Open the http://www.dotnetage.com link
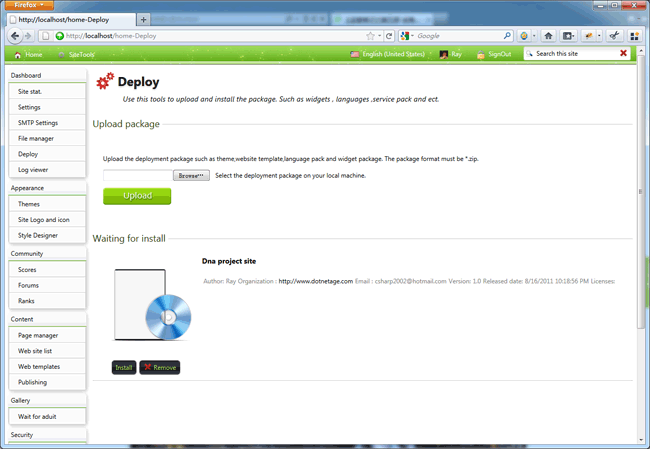 point(315,282)
